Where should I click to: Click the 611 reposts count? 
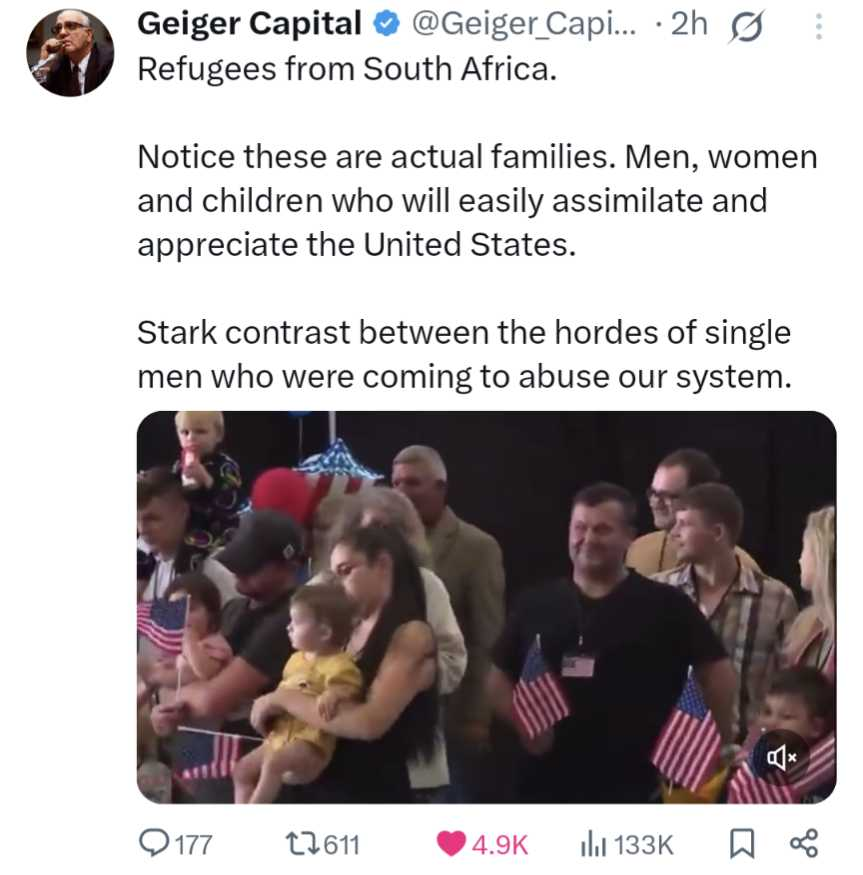tap(342, 844)
